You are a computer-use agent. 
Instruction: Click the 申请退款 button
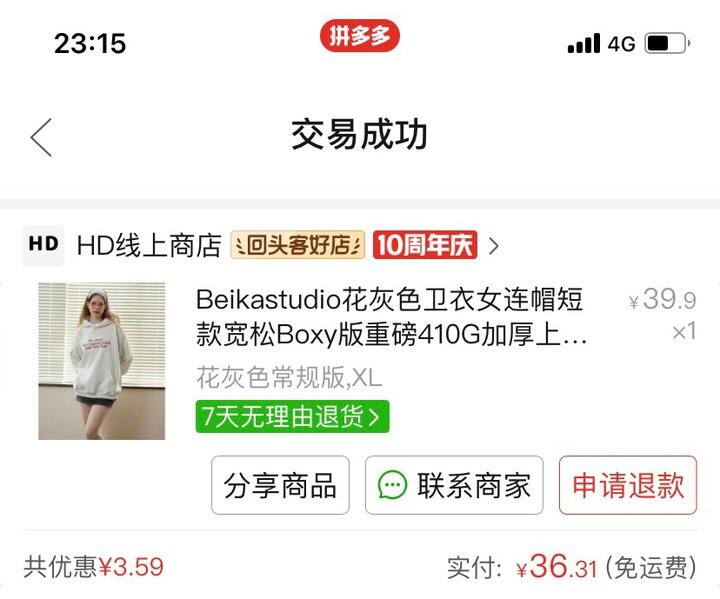[628, 485]
